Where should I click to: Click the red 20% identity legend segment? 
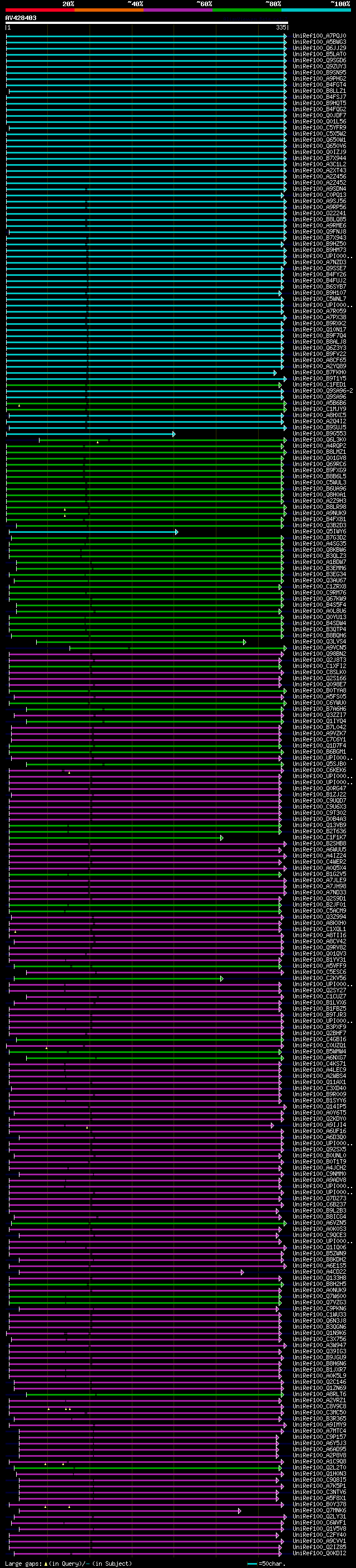[40, 10]
